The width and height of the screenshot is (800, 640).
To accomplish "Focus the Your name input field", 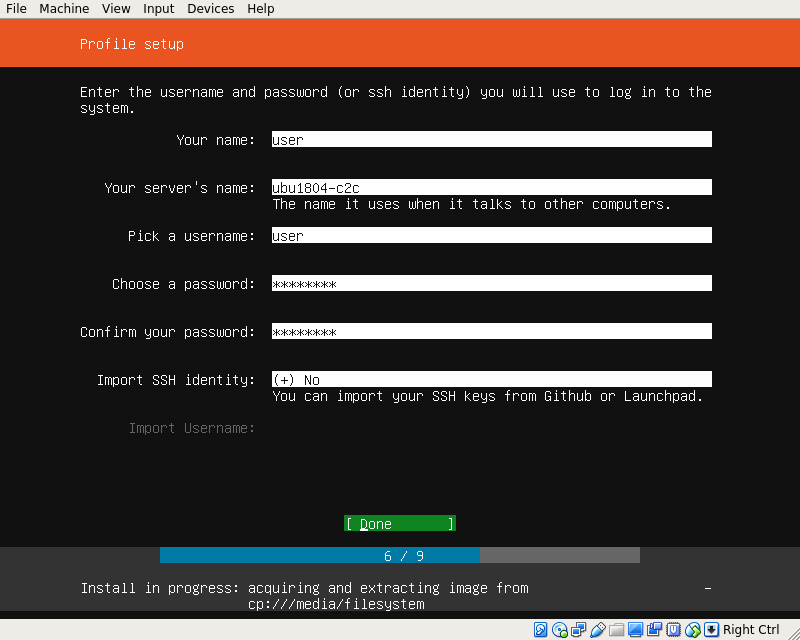I will tap(491, 140).
